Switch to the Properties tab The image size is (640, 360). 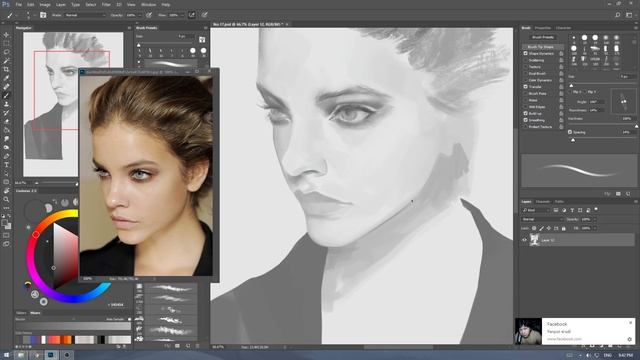543,28
